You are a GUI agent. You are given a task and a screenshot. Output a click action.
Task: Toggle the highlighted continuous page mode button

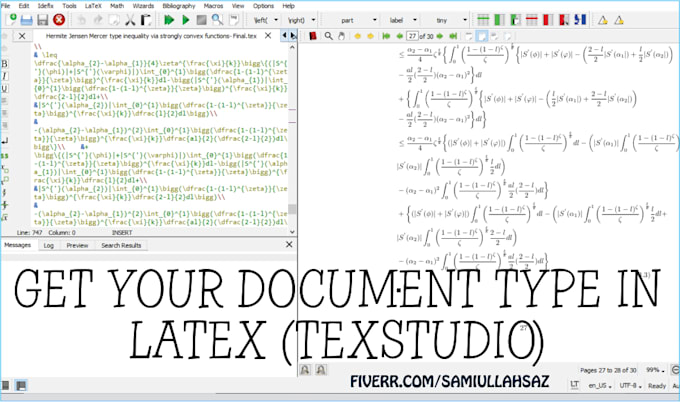[x=481, y=36]
